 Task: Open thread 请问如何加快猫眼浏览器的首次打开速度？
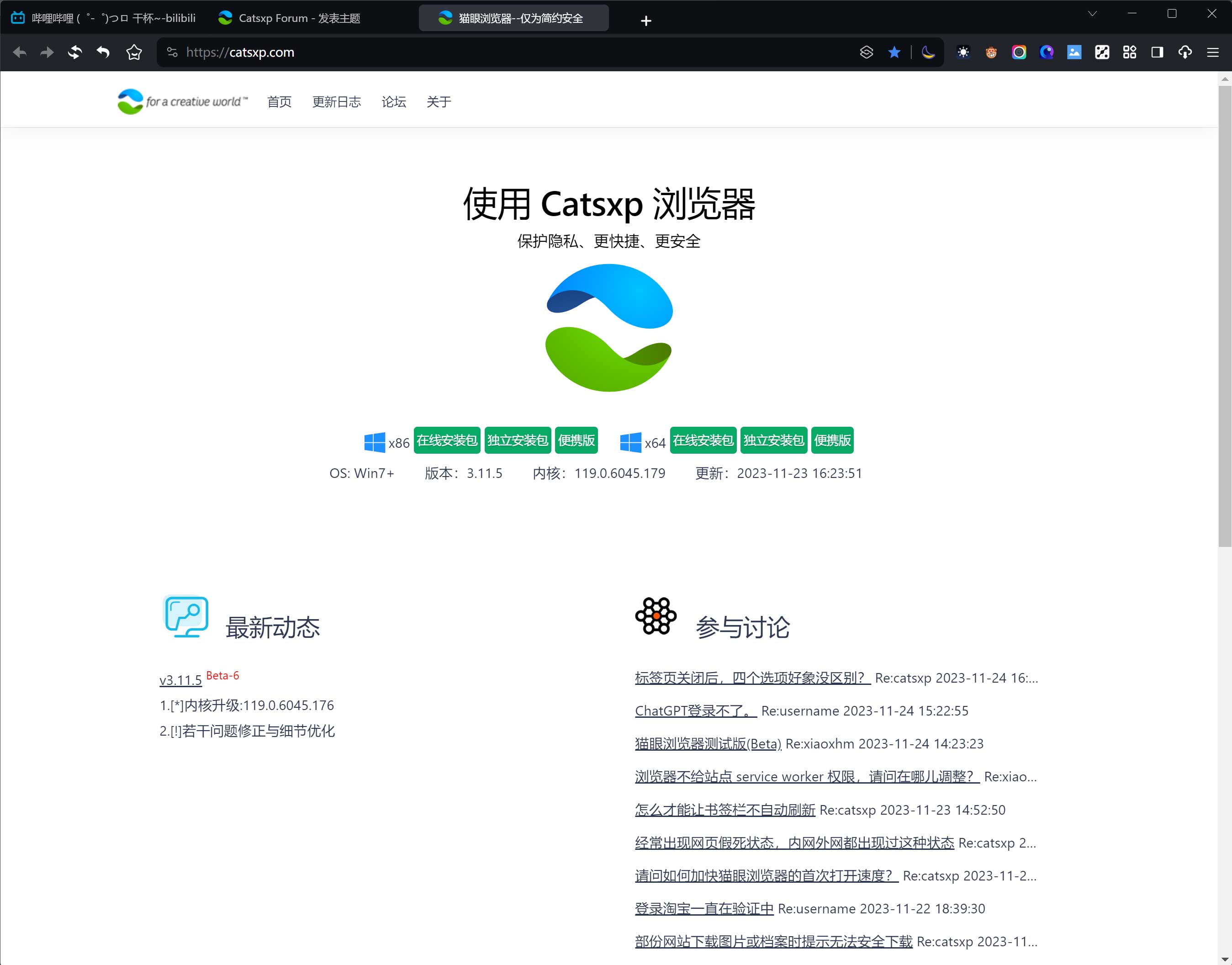(x=767, y=876)
